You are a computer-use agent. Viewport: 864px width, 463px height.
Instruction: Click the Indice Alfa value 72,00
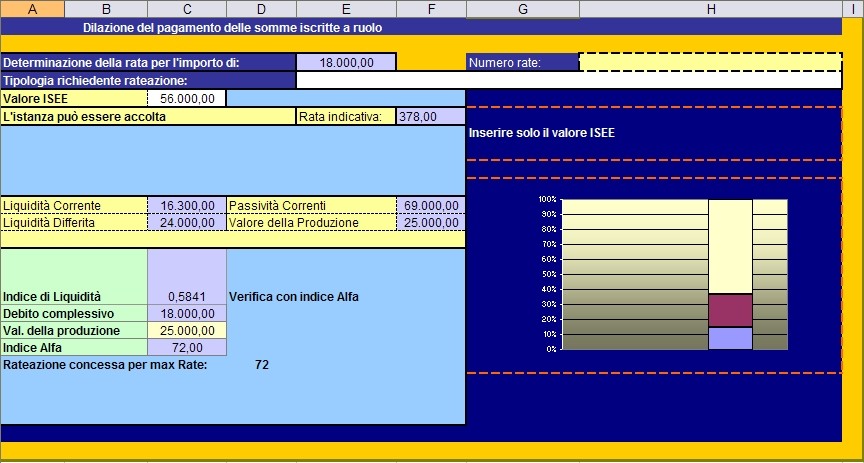tap(187, 347)
